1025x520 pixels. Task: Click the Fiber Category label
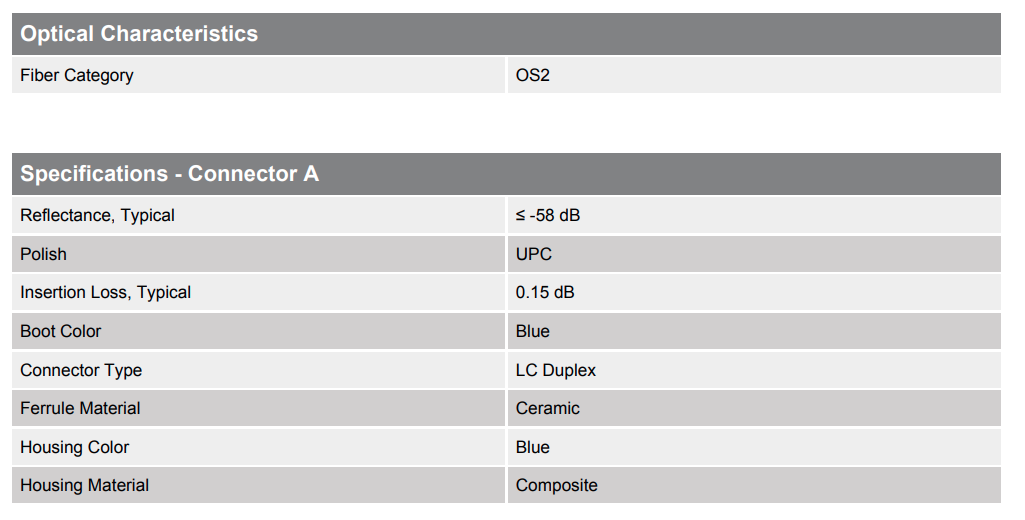tap(77, 75)
